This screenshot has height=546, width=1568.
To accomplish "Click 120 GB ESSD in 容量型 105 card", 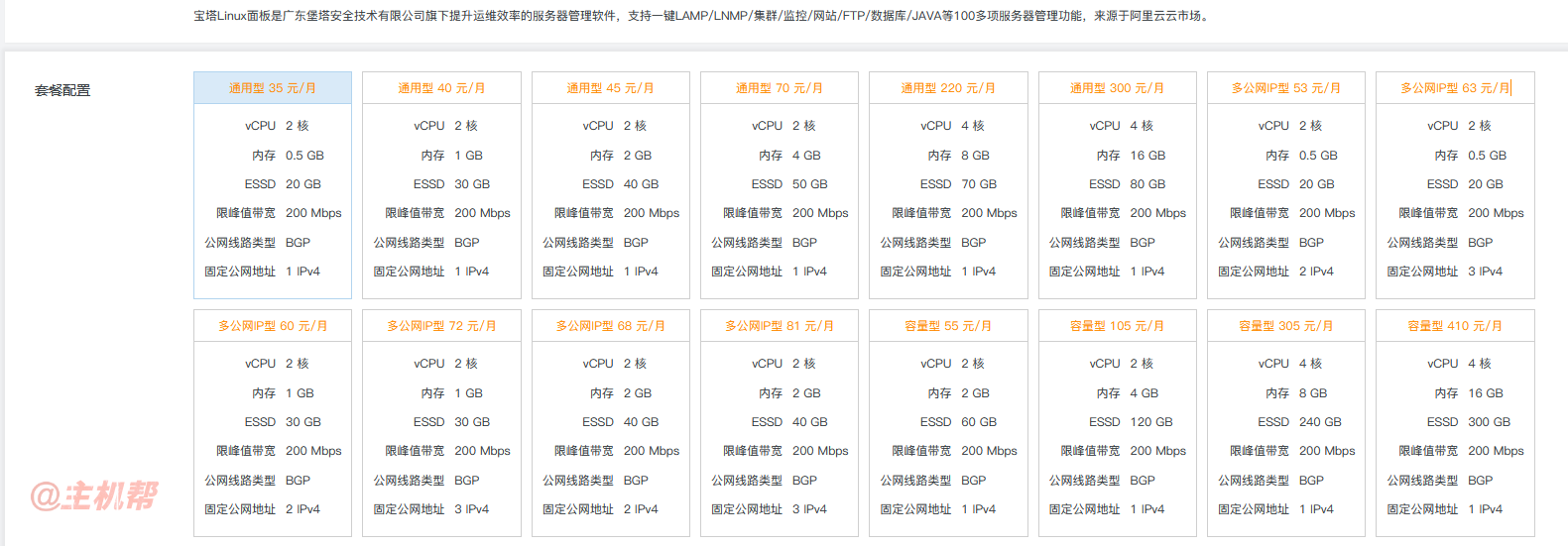I will 1151,422.
